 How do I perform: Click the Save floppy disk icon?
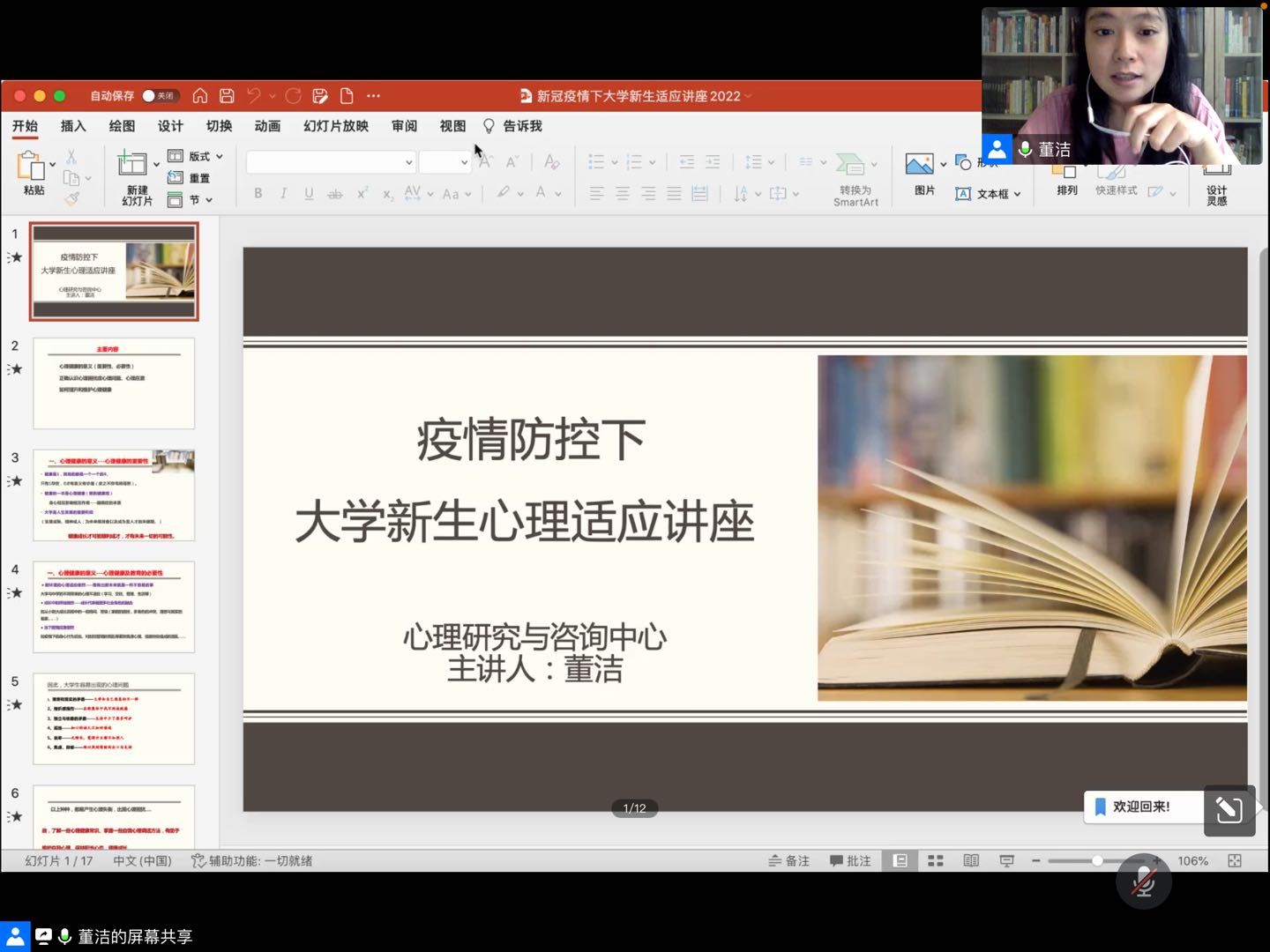tap(227, 96)
